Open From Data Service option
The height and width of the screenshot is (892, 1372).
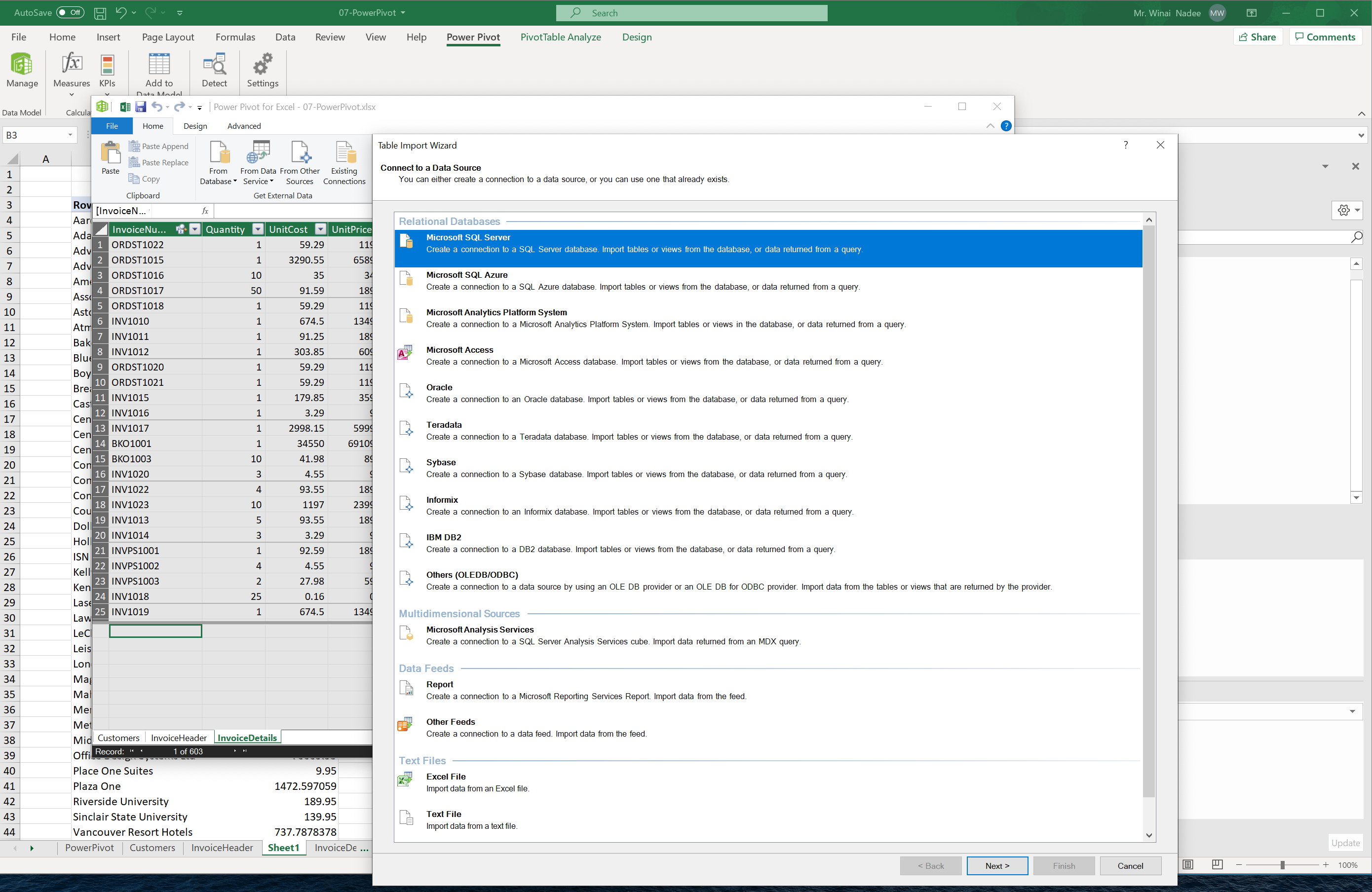click(x=258, y=162)
